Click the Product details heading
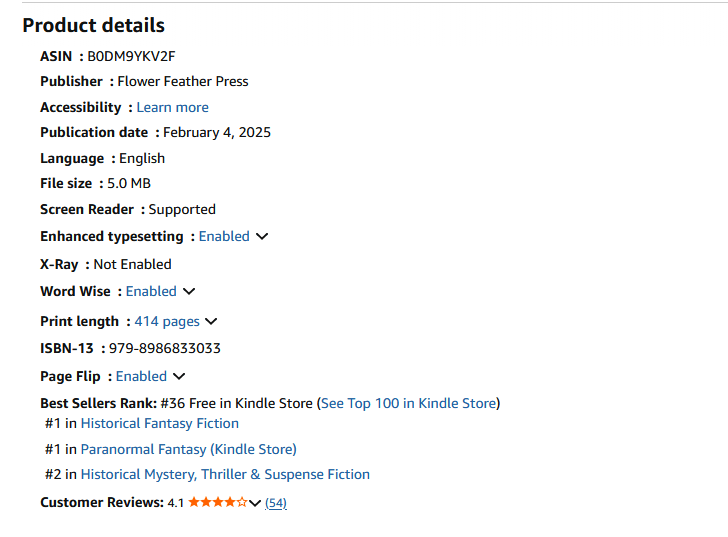728x537 pixels. coord(94,25)
